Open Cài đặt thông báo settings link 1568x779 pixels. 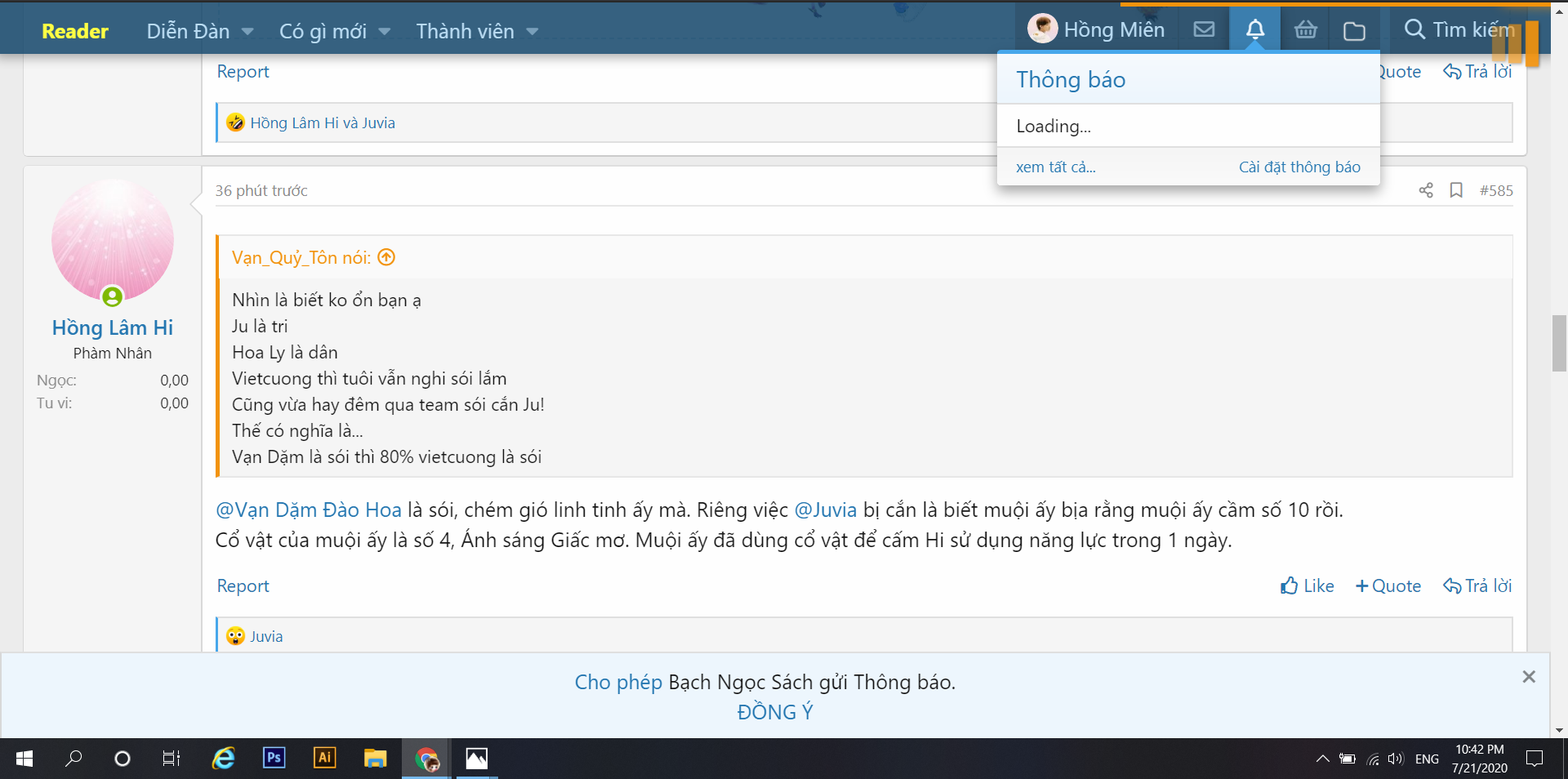1298,167
